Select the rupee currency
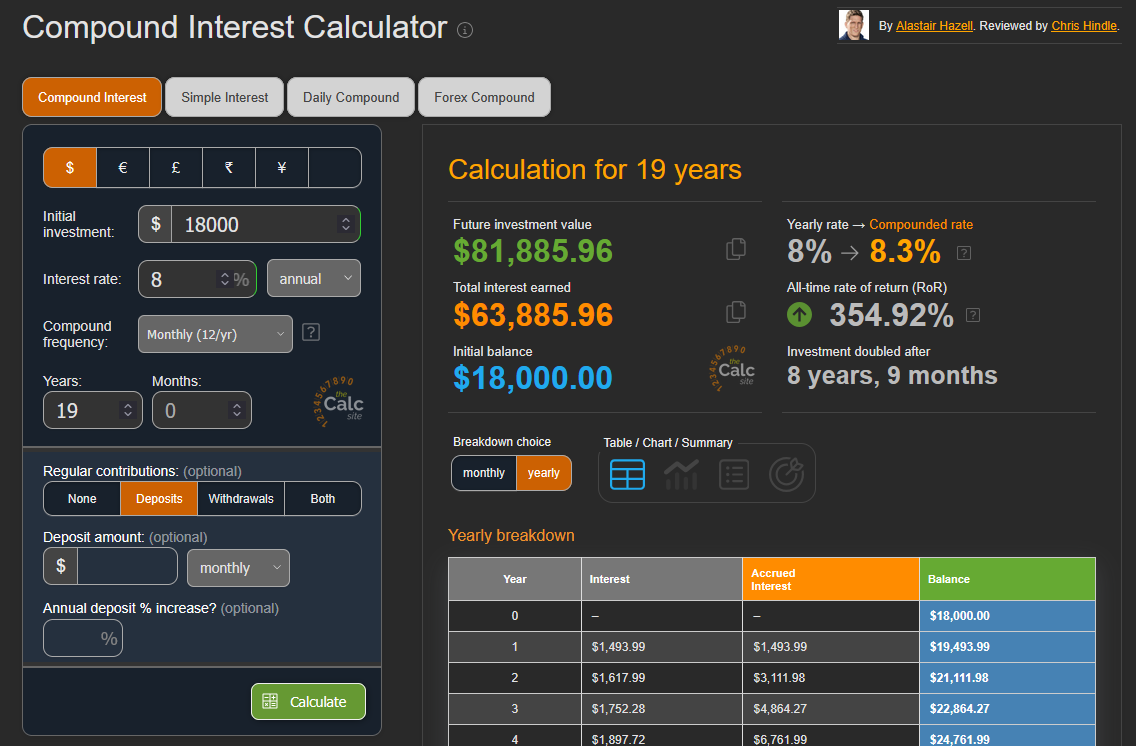The image size is (1136, 746). tap(229, 167)
